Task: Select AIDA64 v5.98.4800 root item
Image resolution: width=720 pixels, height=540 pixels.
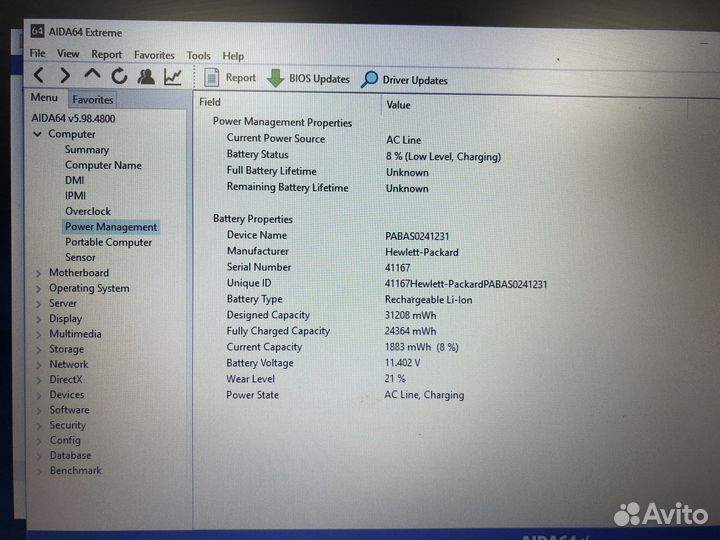Action: (x=73, y=118)
